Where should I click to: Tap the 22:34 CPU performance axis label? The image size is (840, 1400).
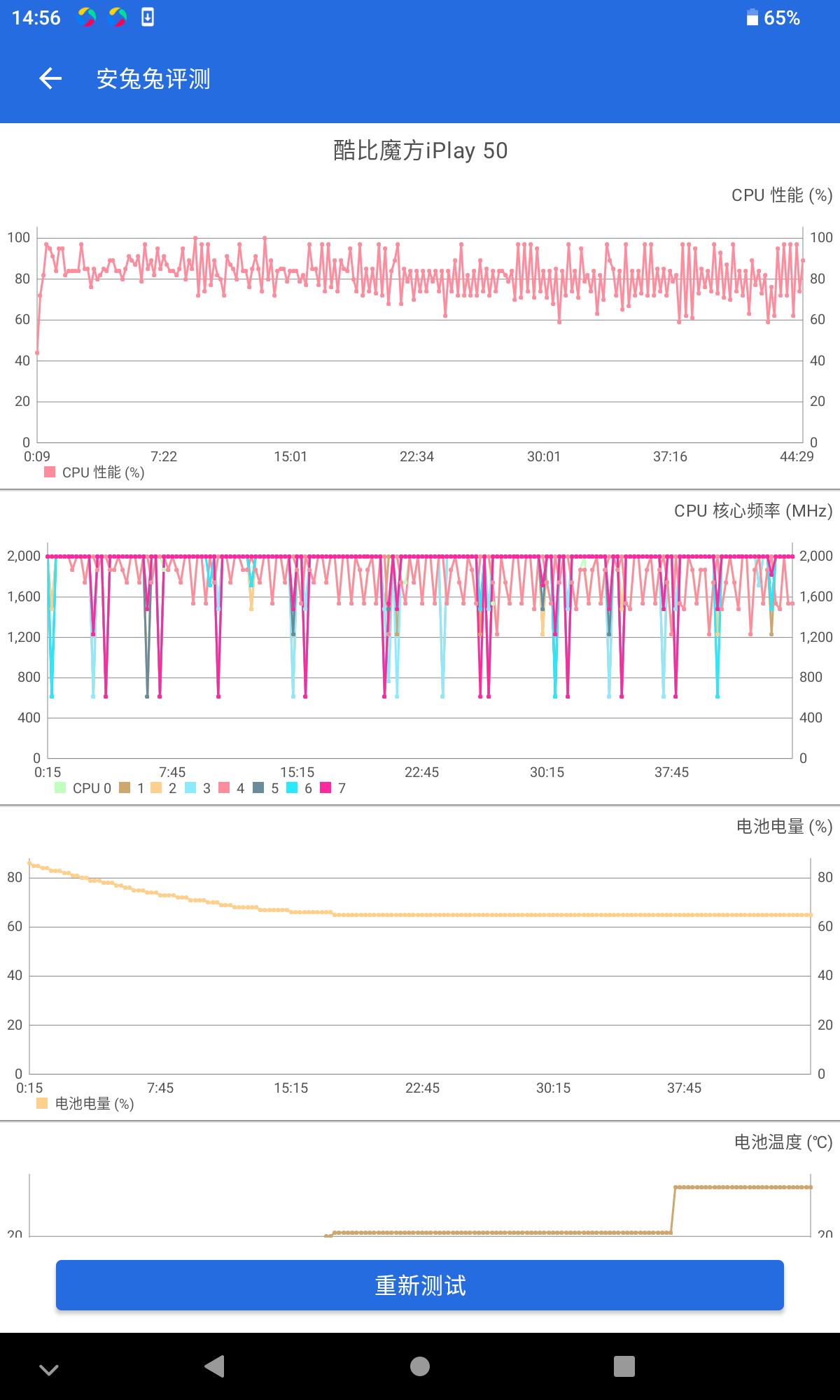[416, 457]
